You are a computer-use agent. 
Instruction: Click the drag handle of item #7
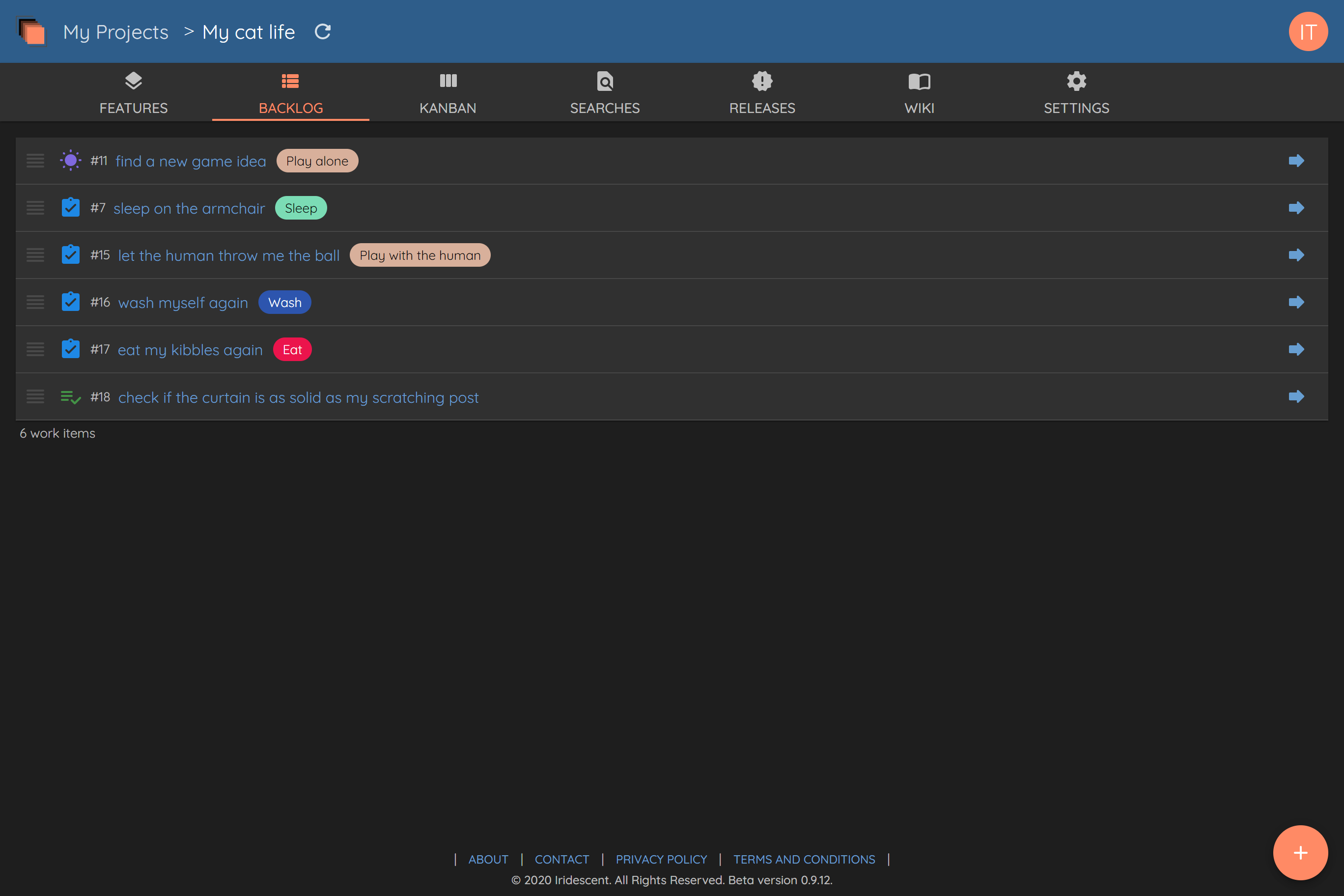(x=35, y=208)
